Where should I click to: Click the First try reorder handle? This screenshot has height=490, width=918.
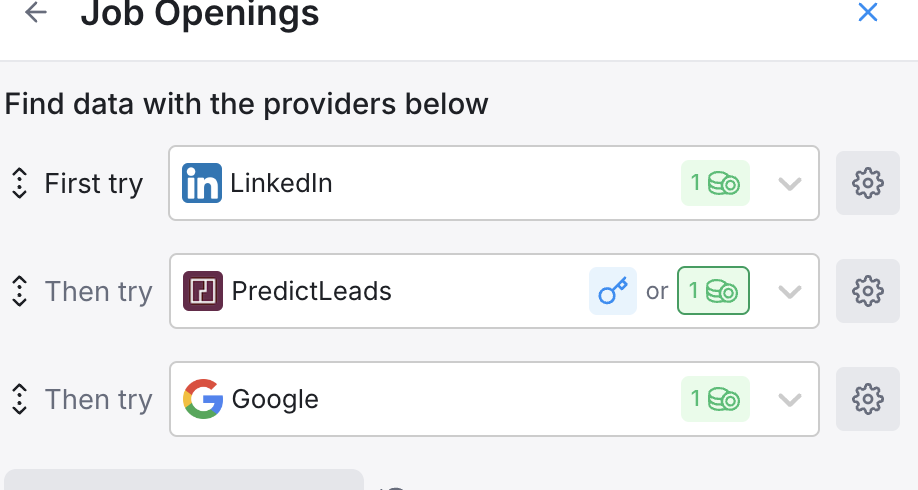coord(19,183)
